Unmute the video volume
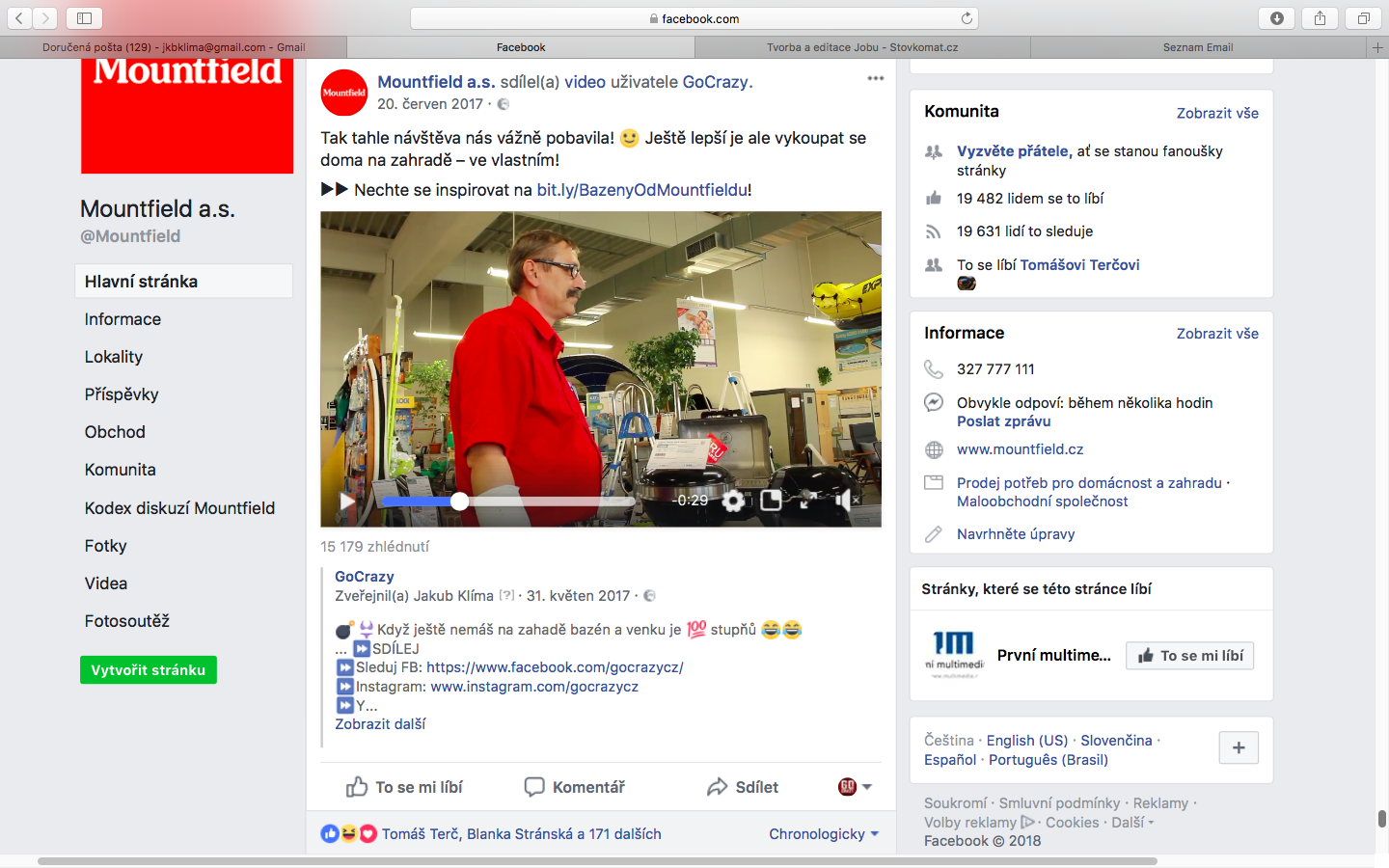 tap(846, 500)
